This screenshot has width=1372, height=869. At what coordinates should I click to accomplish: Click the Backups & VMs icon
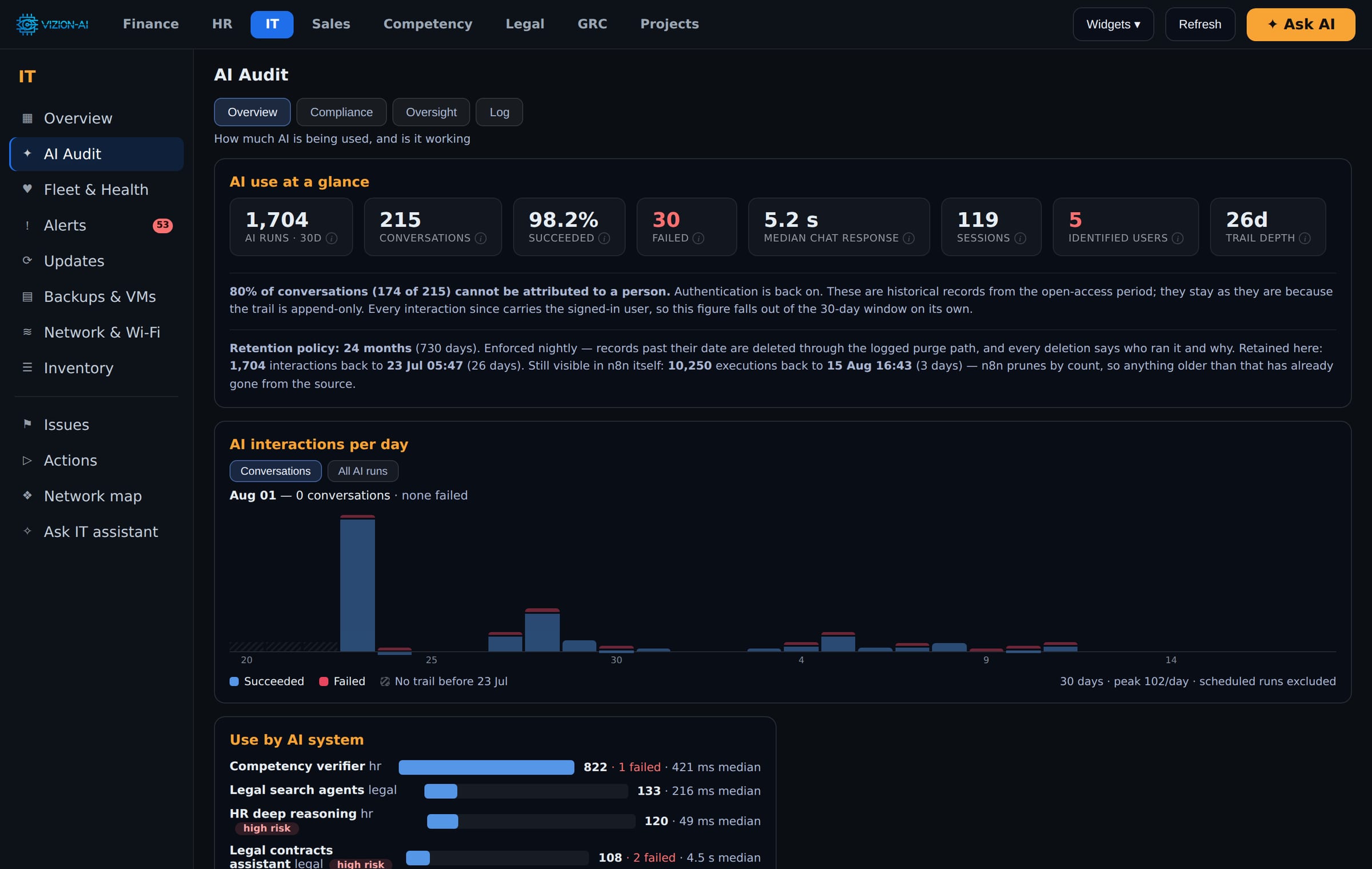[x=27, y=296]
